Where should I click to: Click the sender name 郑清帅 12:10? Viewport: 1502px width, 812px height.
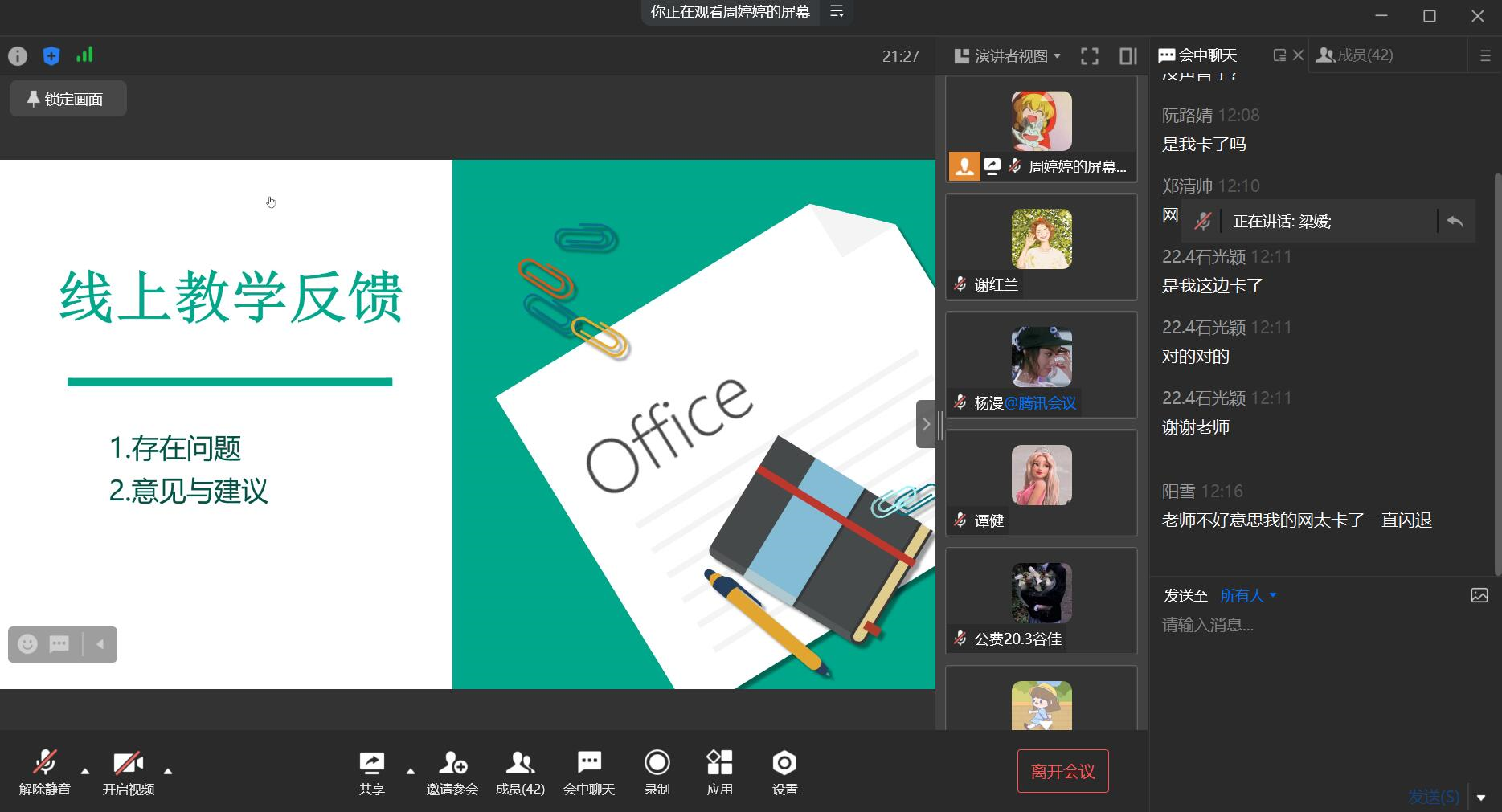tap(1211, 186)
